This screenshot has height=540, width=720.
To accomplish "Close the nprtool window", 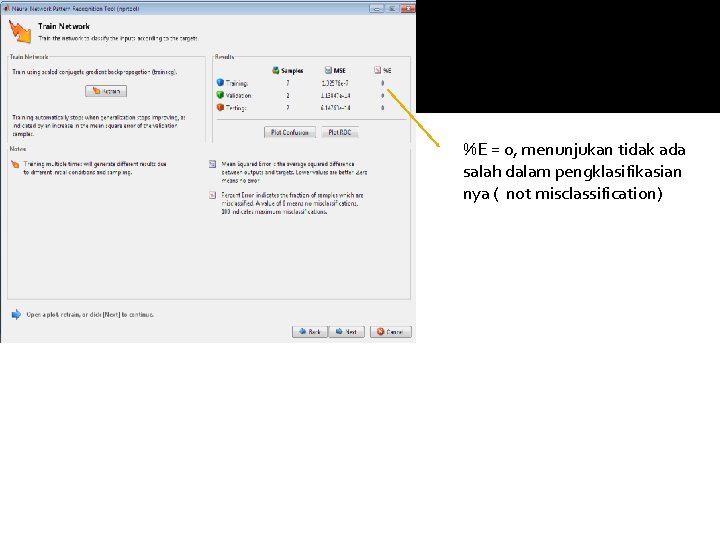I will pyautogui.click(x=407, y=8).
